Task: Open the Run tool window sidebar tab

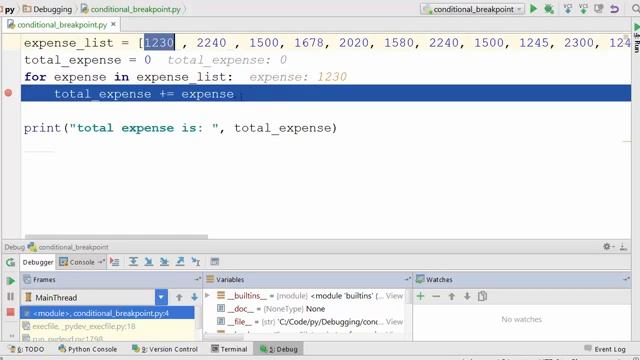Action: point(636,38)
